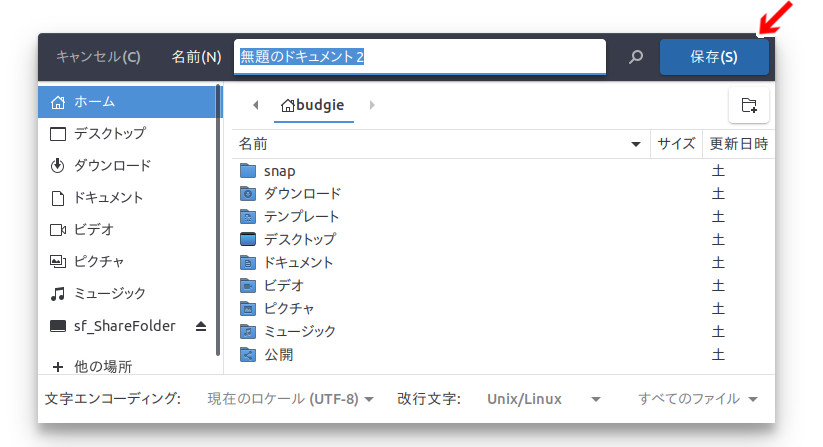This screenshot has width=823, height=447.
Task: Click the create new folder icon
Action: pos(748,105)
